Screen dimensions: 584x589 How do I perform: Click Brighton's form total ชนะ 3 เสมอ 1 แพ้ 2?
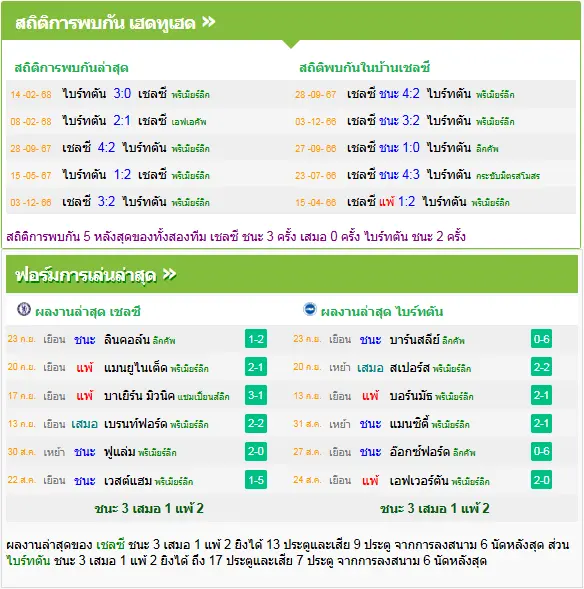(435, 508)
